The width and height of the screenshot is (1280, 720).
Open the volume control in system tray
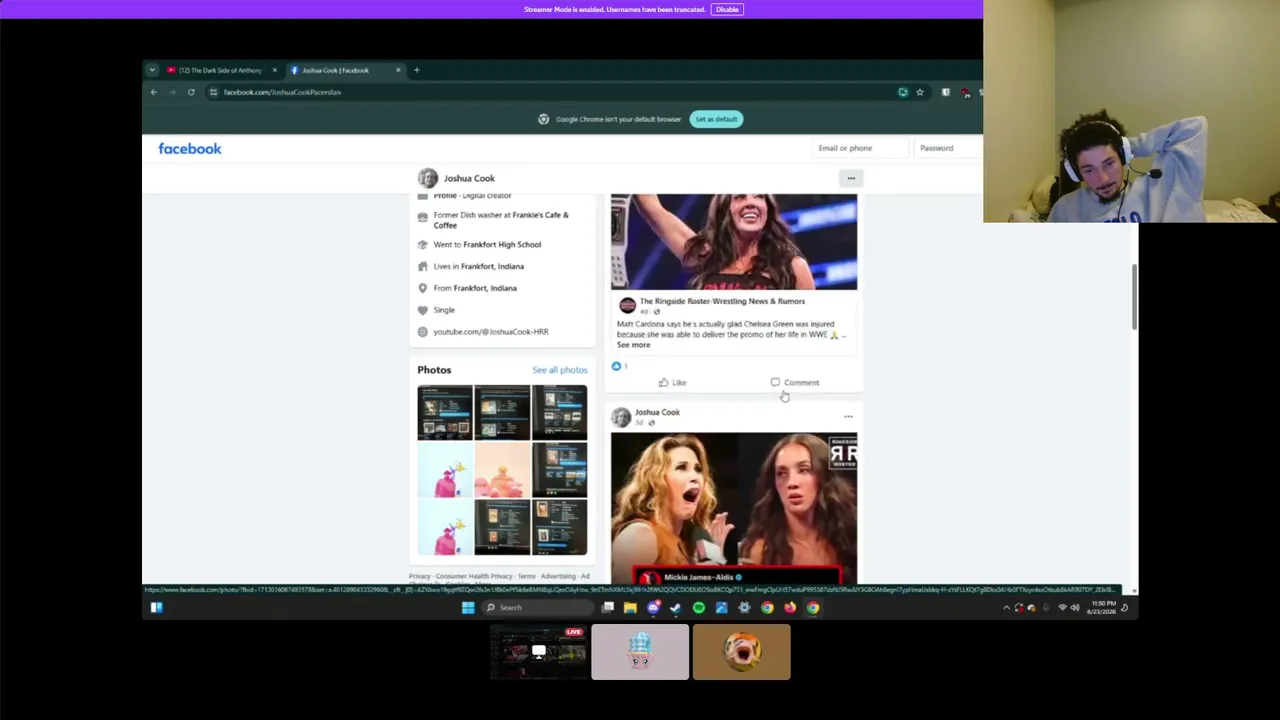point(1075,607)
